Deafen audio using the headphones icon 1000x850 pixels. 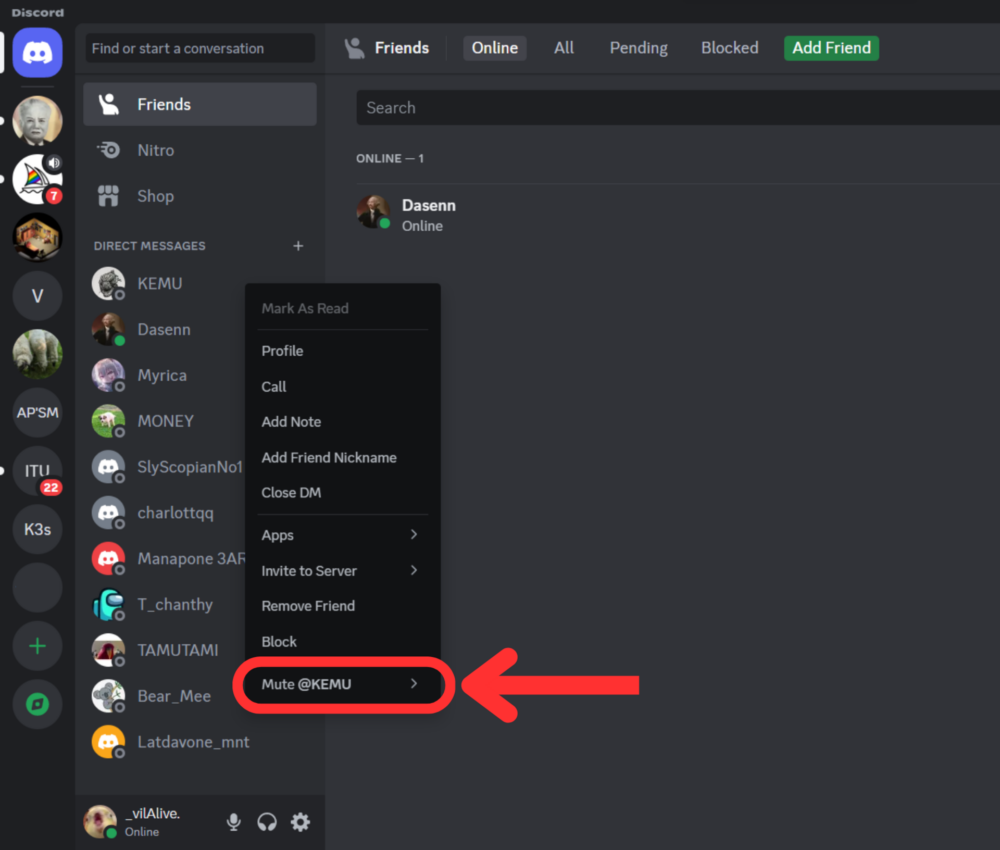(265, 821)
